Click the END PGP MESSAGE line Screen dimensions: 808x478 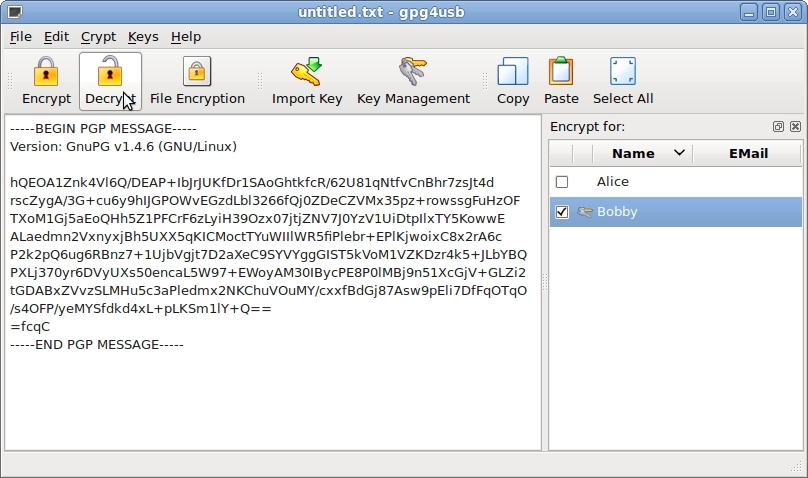point(96,345)
